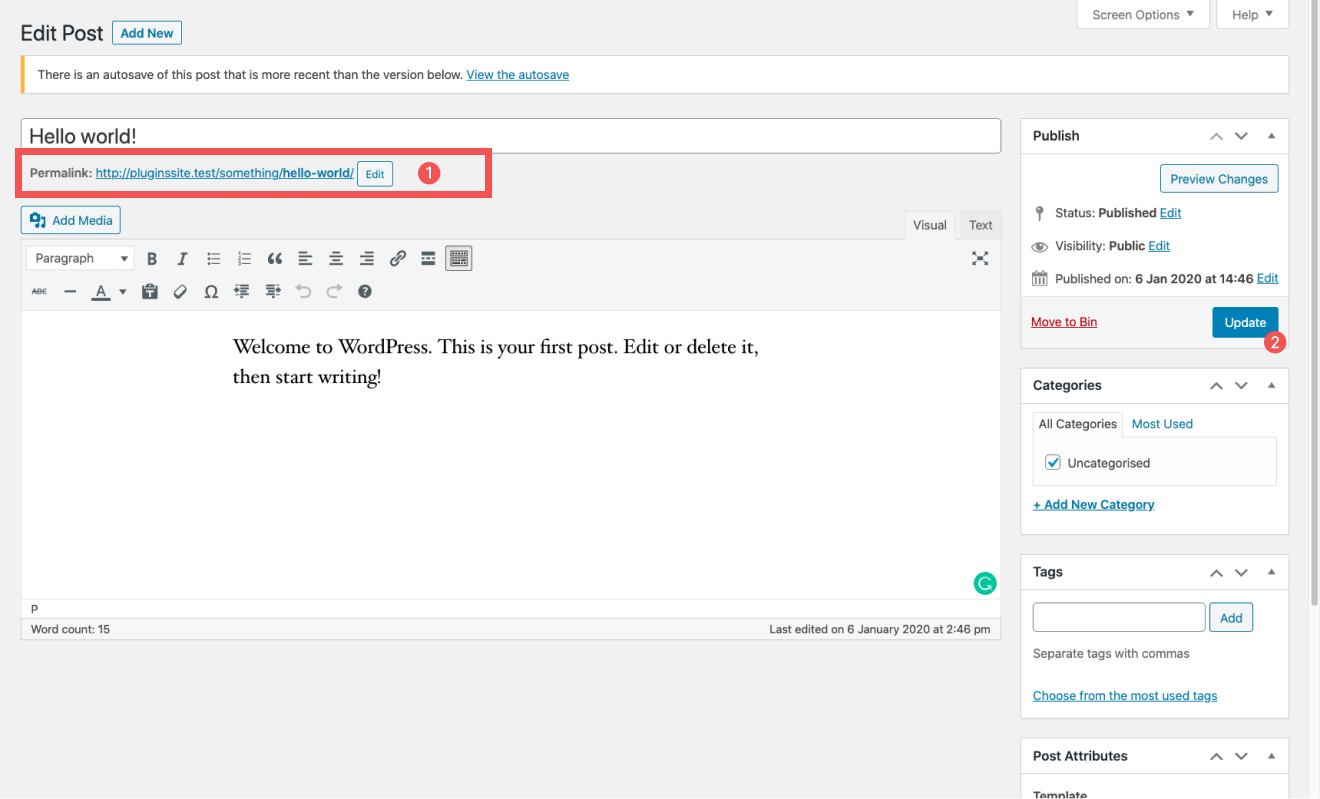Apply text colour with the A icon
Viewport: 1320px width, 799px height.
[x=100, y=291]
